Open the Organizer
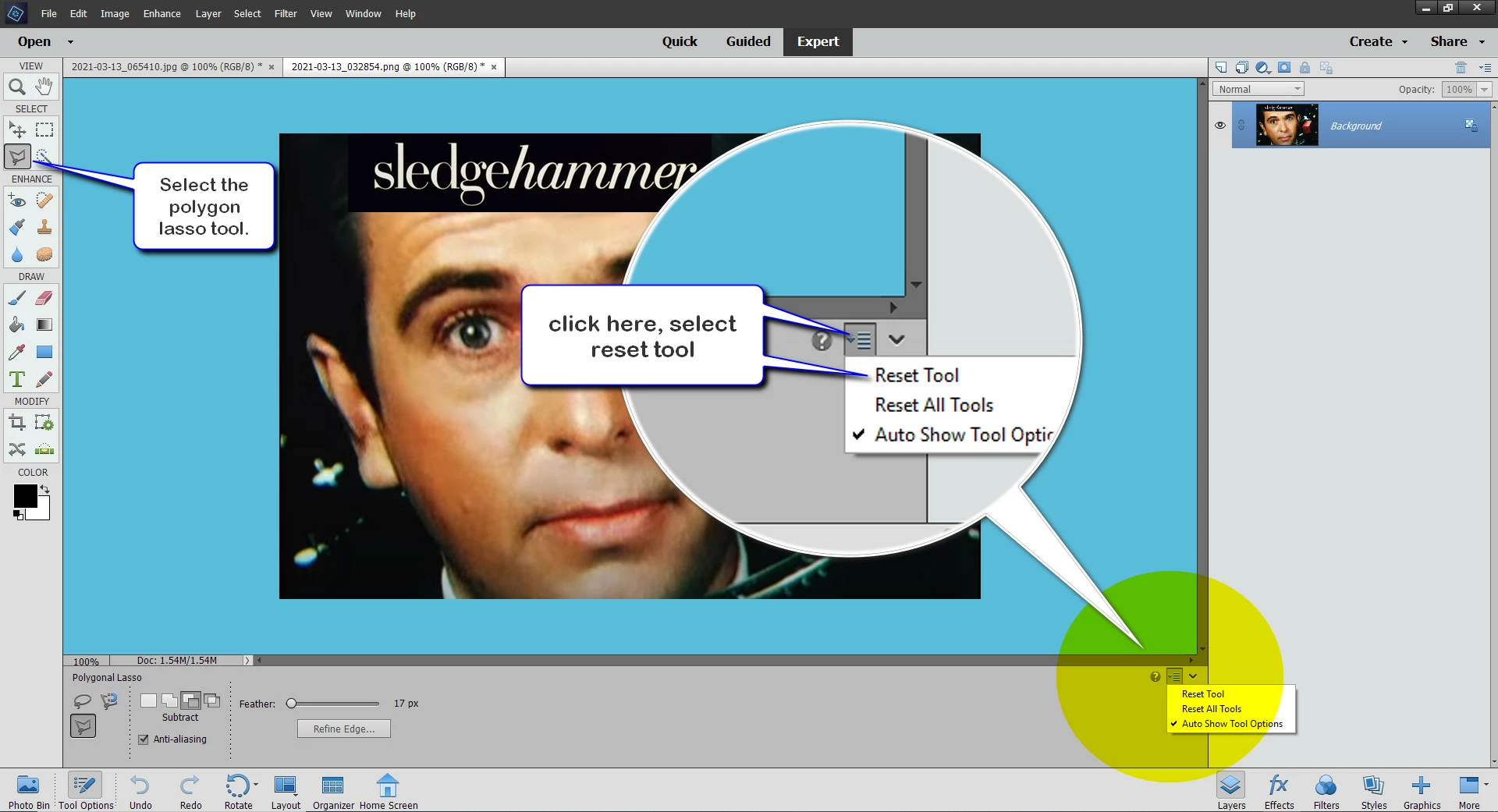The width and height of the screenshot is (1498, 812). click(x=333, y=792)
